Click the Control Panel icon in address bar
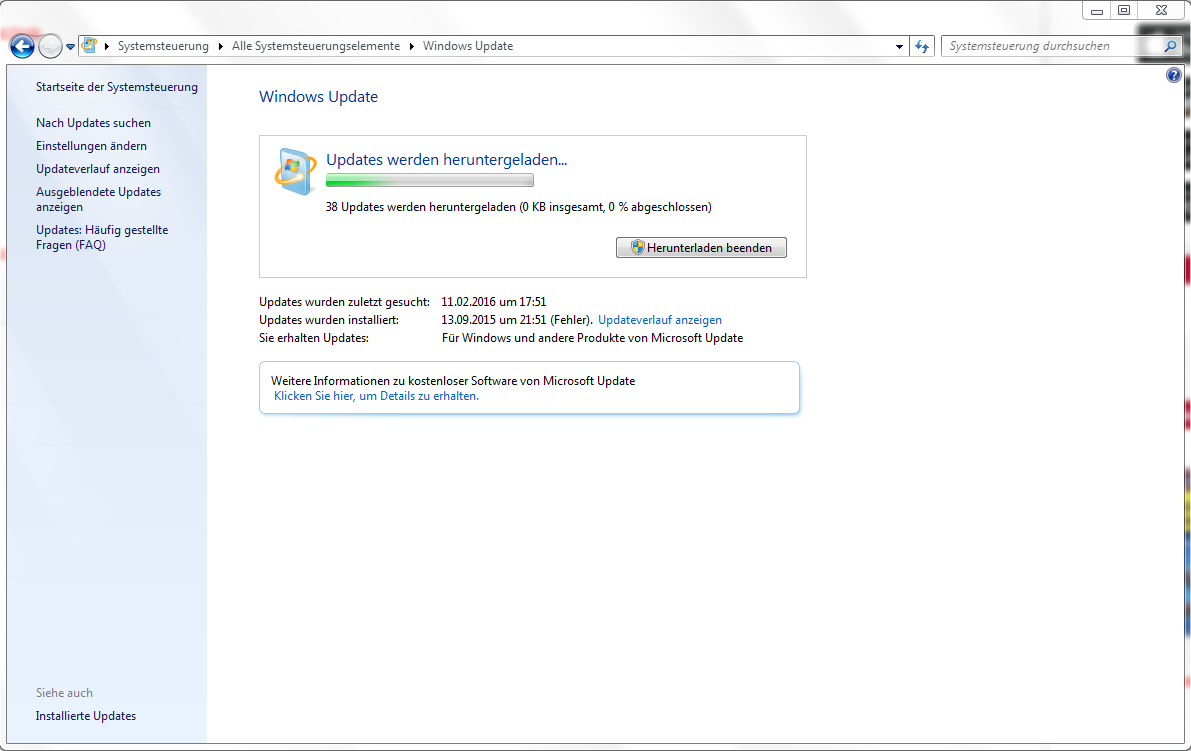The width and height of the screenshot is (1191, 751). click(90, 46)
